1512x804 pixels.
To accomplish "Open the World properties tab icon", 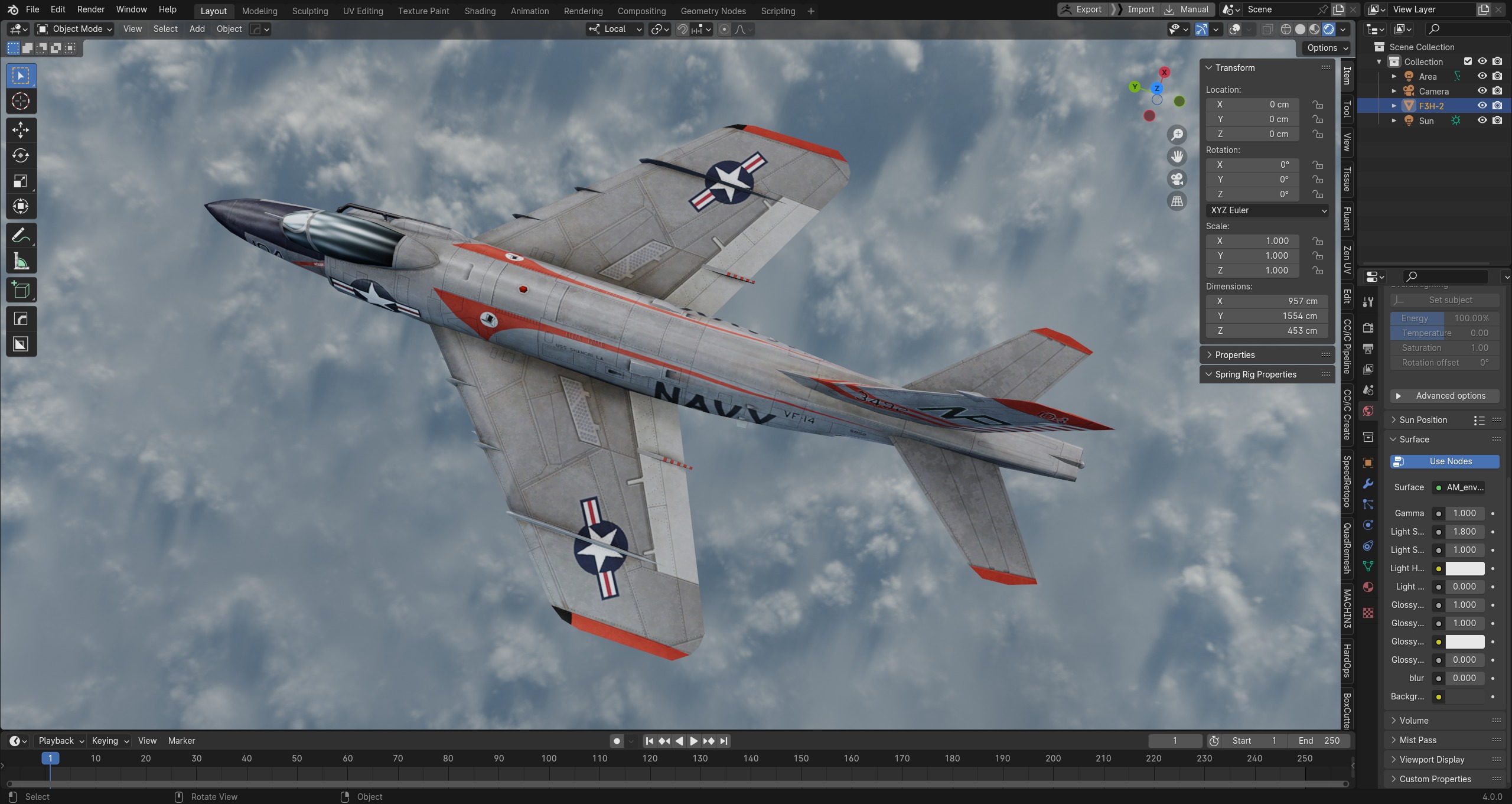I will point(1368,411).
